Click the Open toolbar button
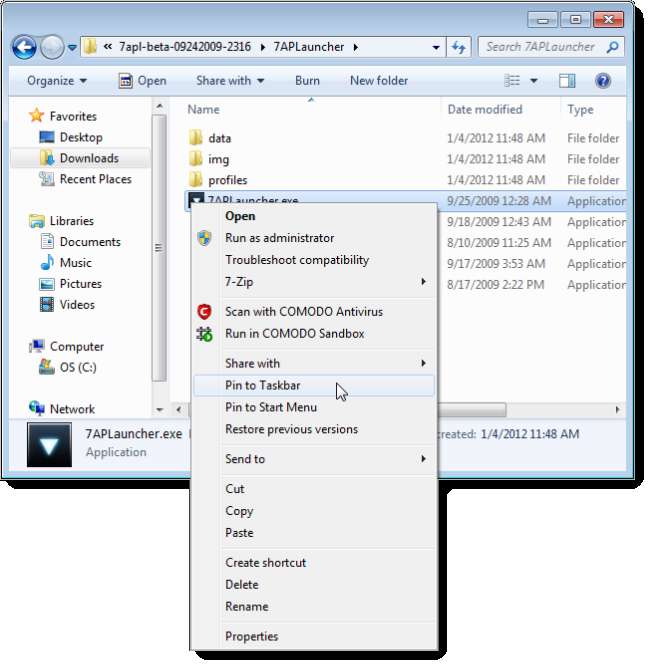Screen dimensions: 650x666 pos(142,81)
